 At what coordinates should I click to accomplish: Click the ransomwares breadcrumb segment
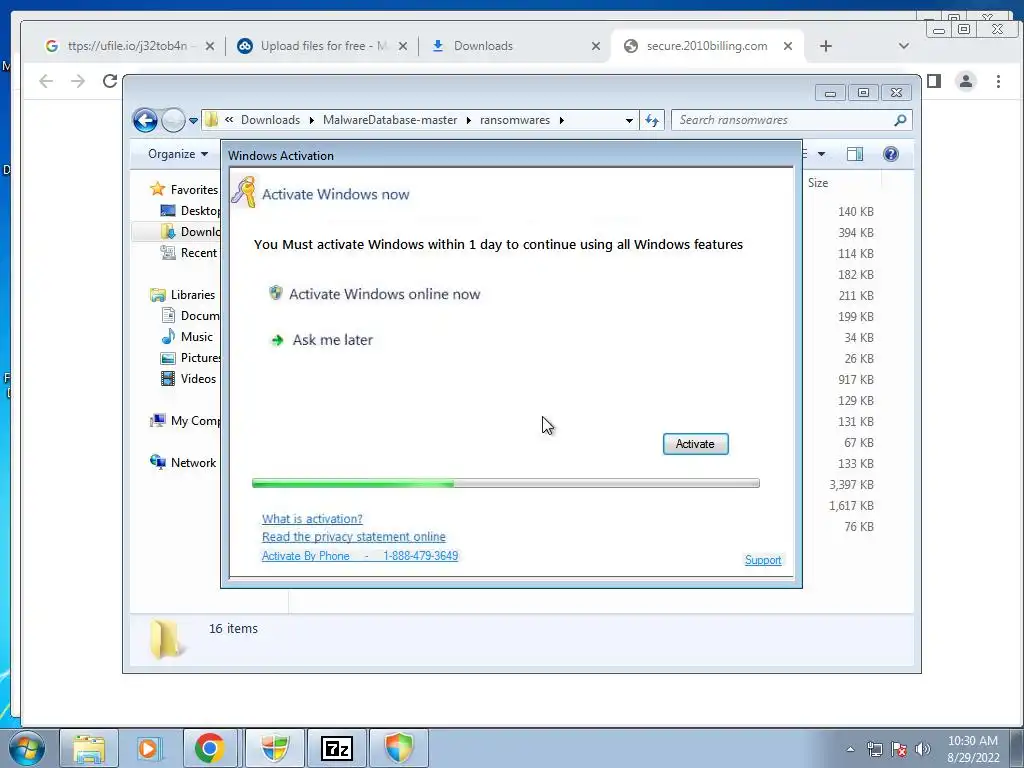tap(515, 120)
